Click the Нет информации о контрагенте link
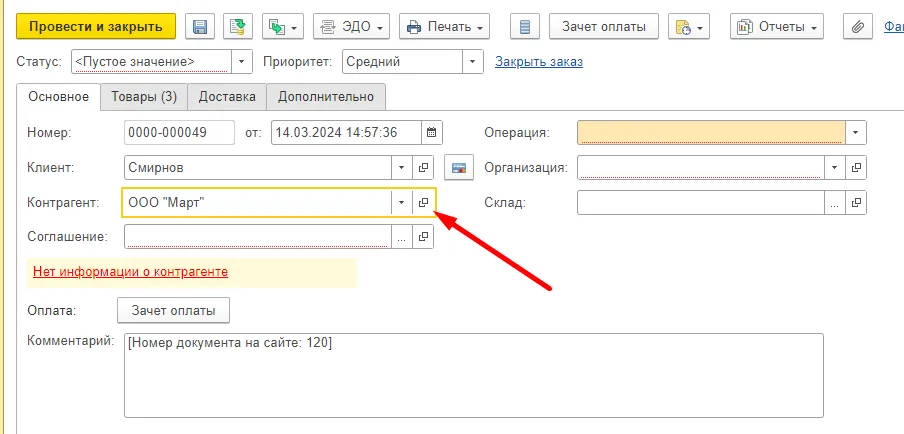 tap(130, 271)
